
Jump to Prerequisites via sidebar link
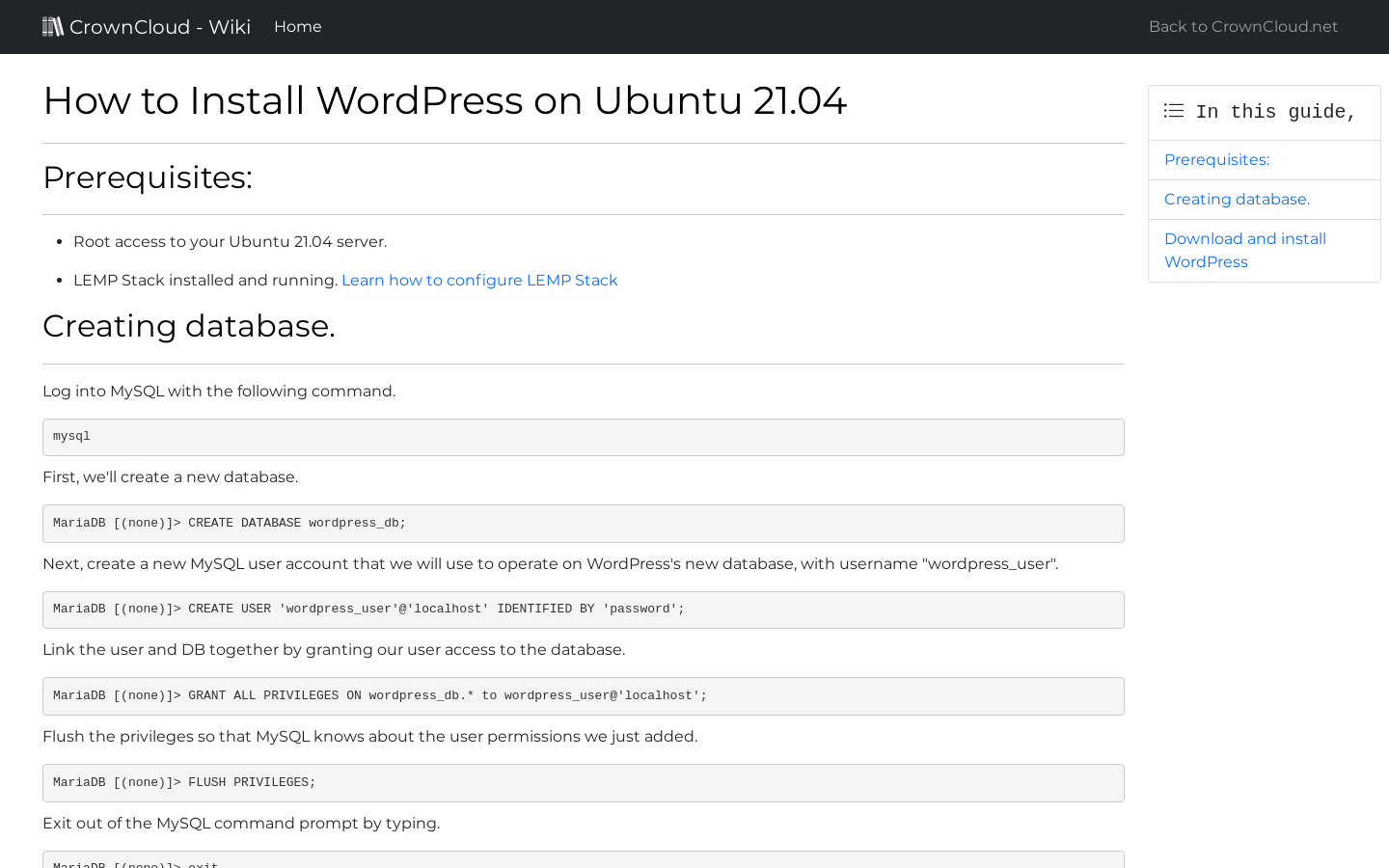point(1216,159)
